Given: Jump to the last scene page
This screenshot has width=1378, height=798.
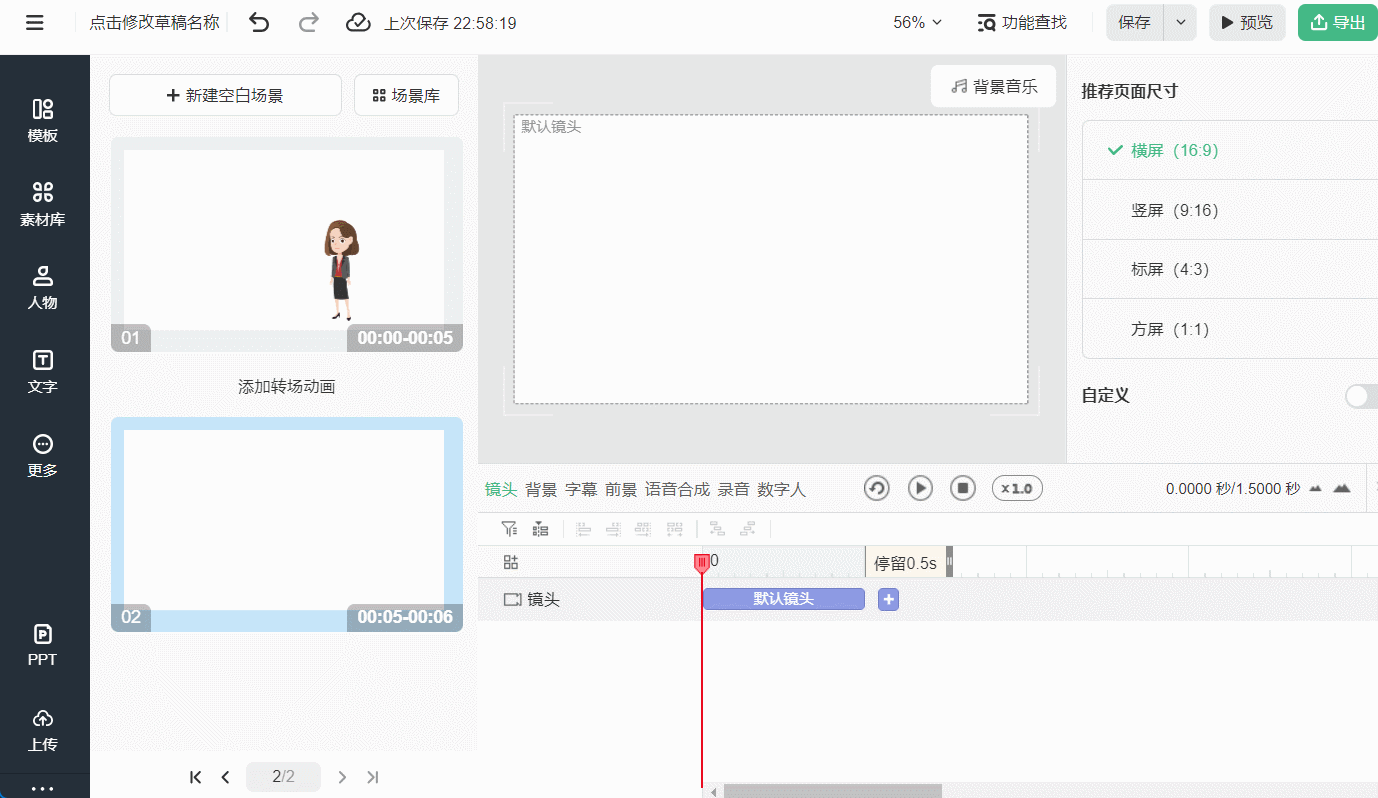Looking at the screenshot, I should click(x=373, y=777).
